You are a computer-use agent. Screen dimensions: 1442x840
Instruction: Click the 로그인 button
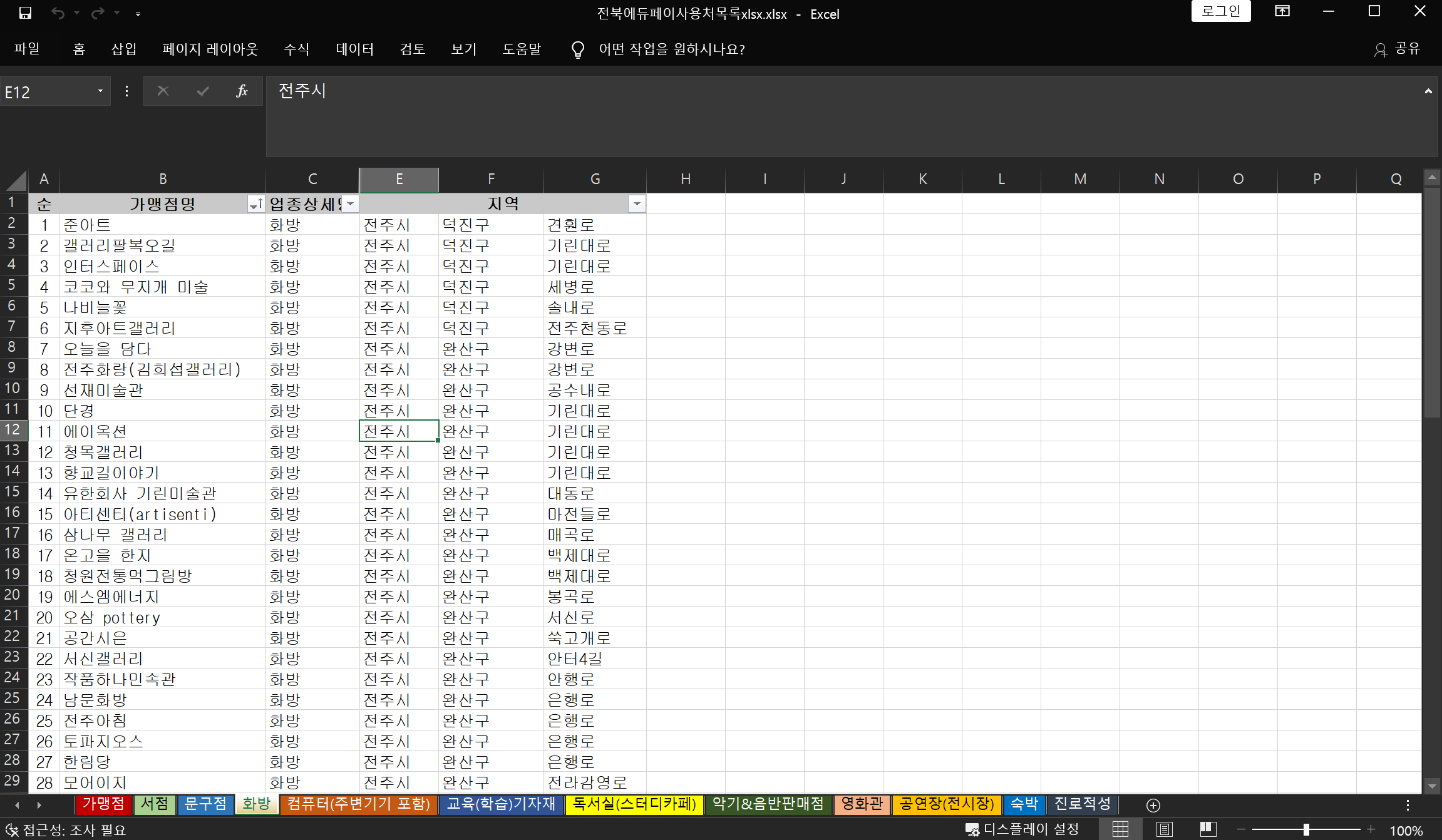click(1220, 11)
